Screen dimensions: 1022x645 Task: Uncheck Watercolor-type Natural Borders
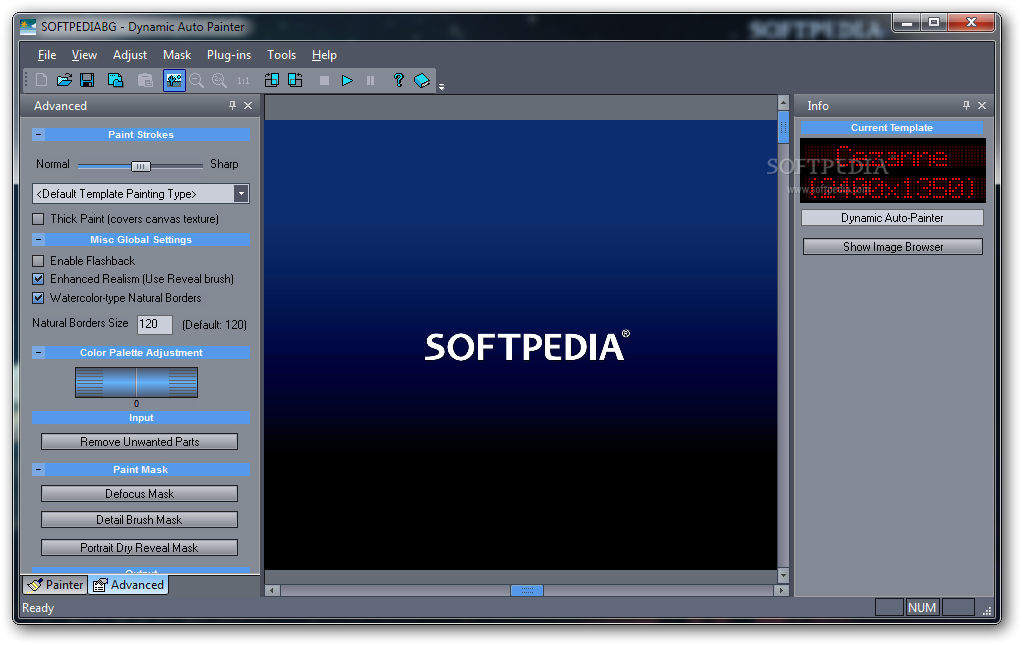(x=38, y=298)
